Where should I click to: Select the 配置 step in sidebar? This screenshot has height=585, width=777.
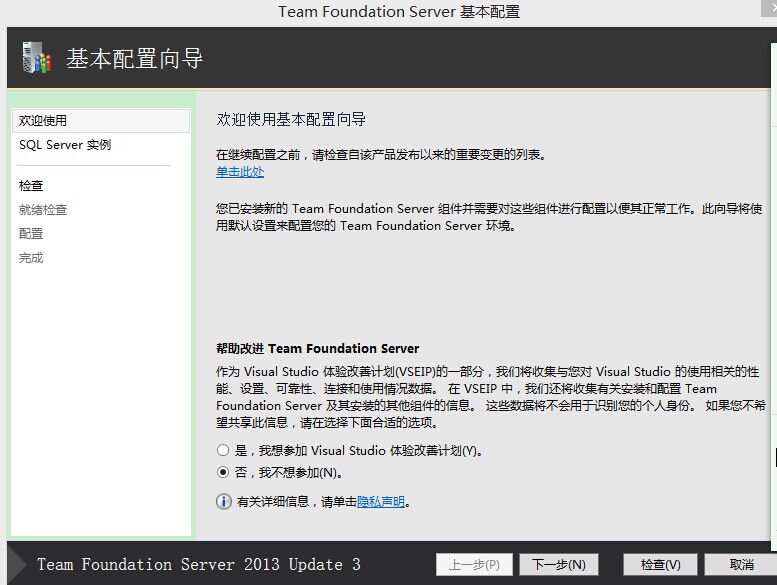click(x=31, y=233)
